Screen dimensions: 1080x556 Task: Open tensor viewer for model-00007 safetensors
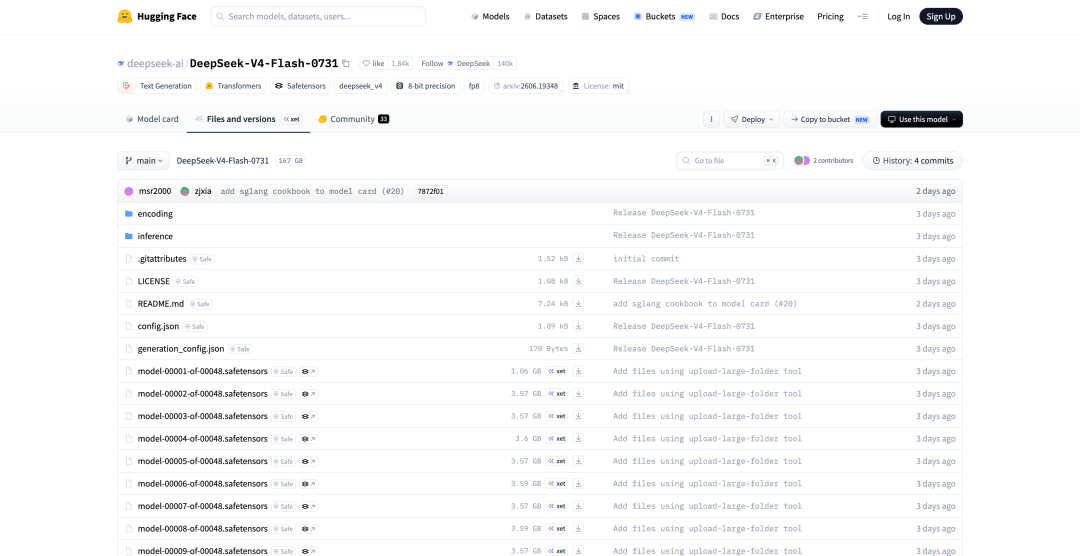click(309, 506)
